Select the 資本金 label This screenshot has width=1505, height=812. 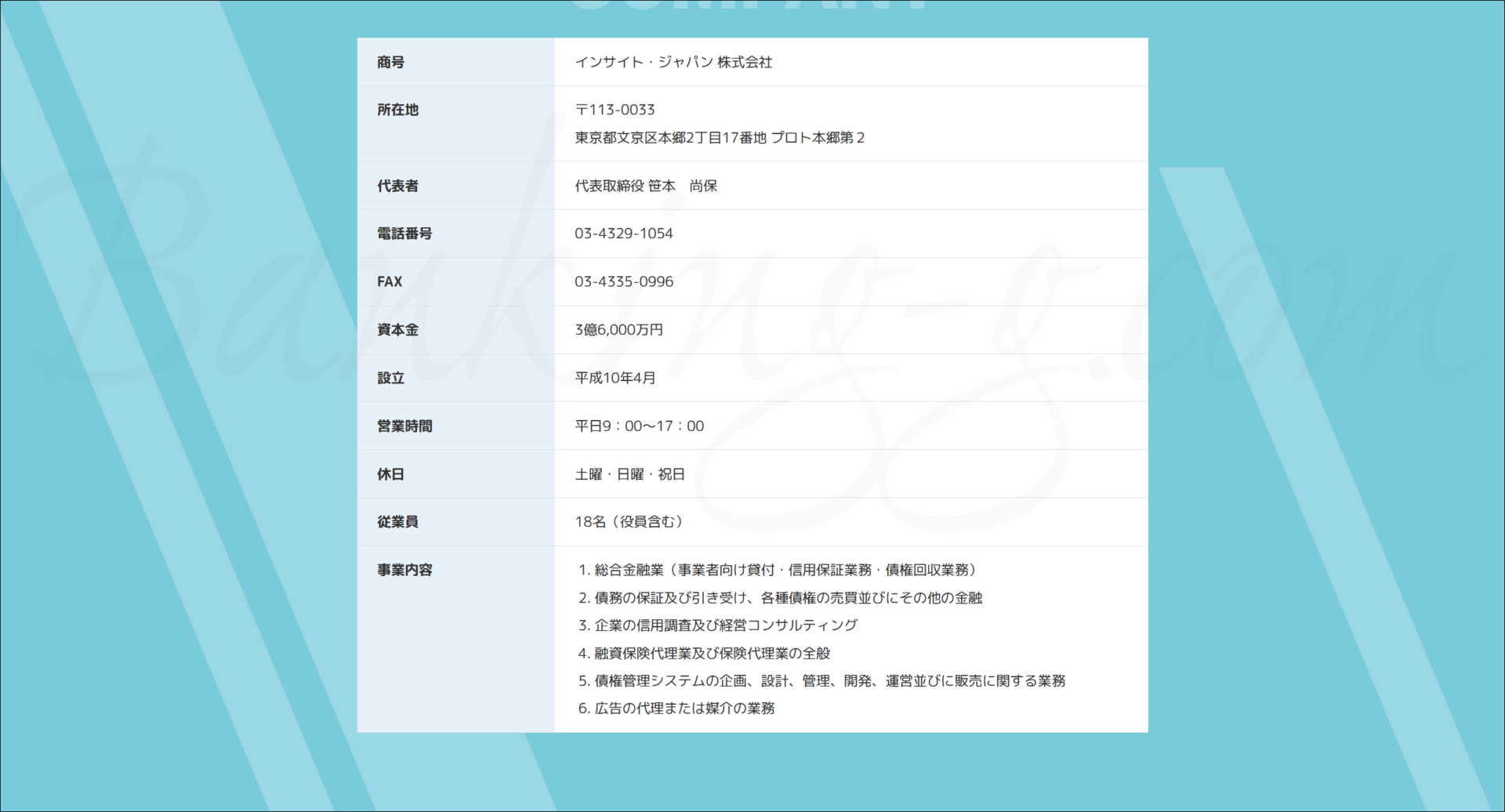(397, 330)
